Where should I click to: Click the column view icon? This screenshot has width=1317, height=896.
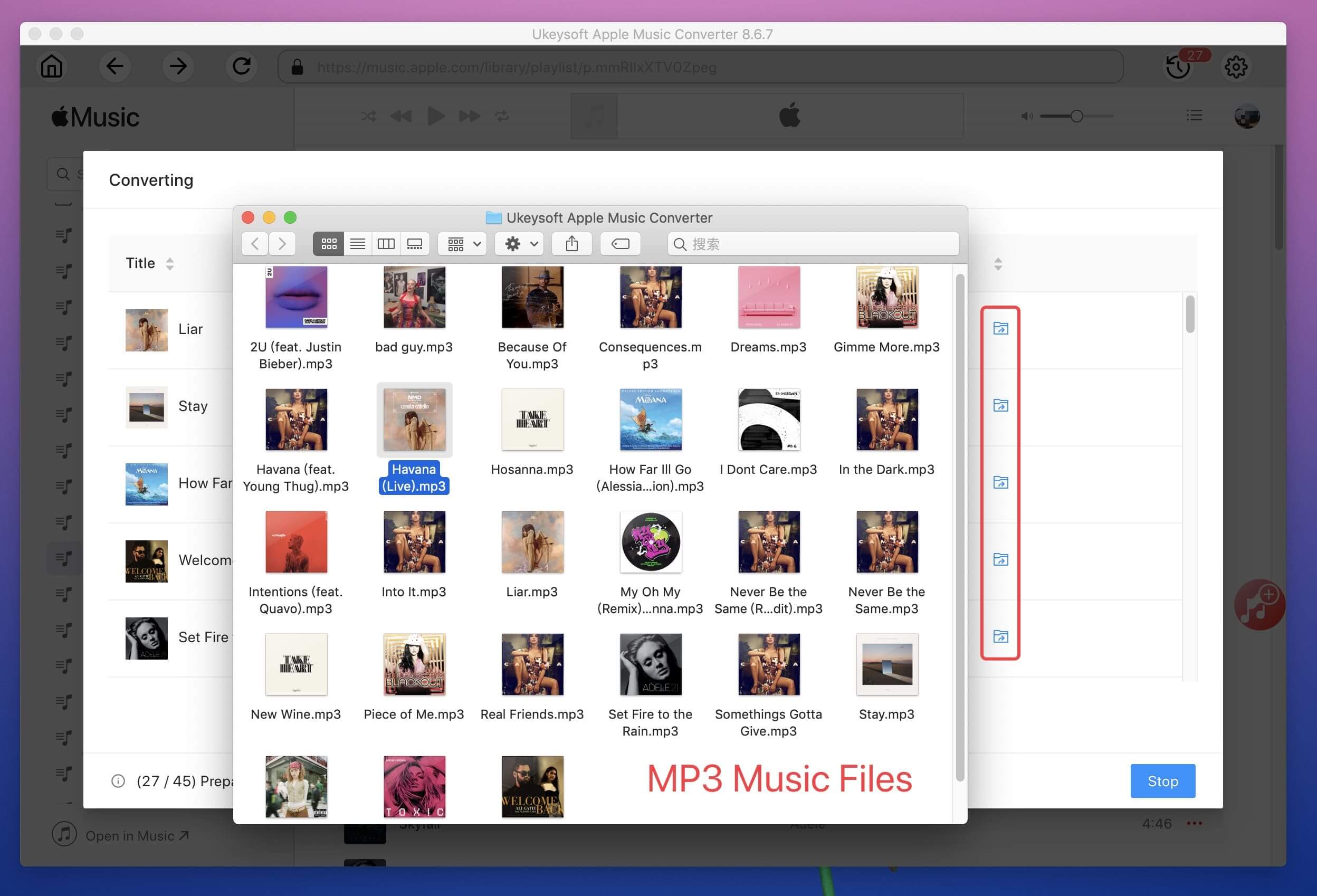coord(386,243)
